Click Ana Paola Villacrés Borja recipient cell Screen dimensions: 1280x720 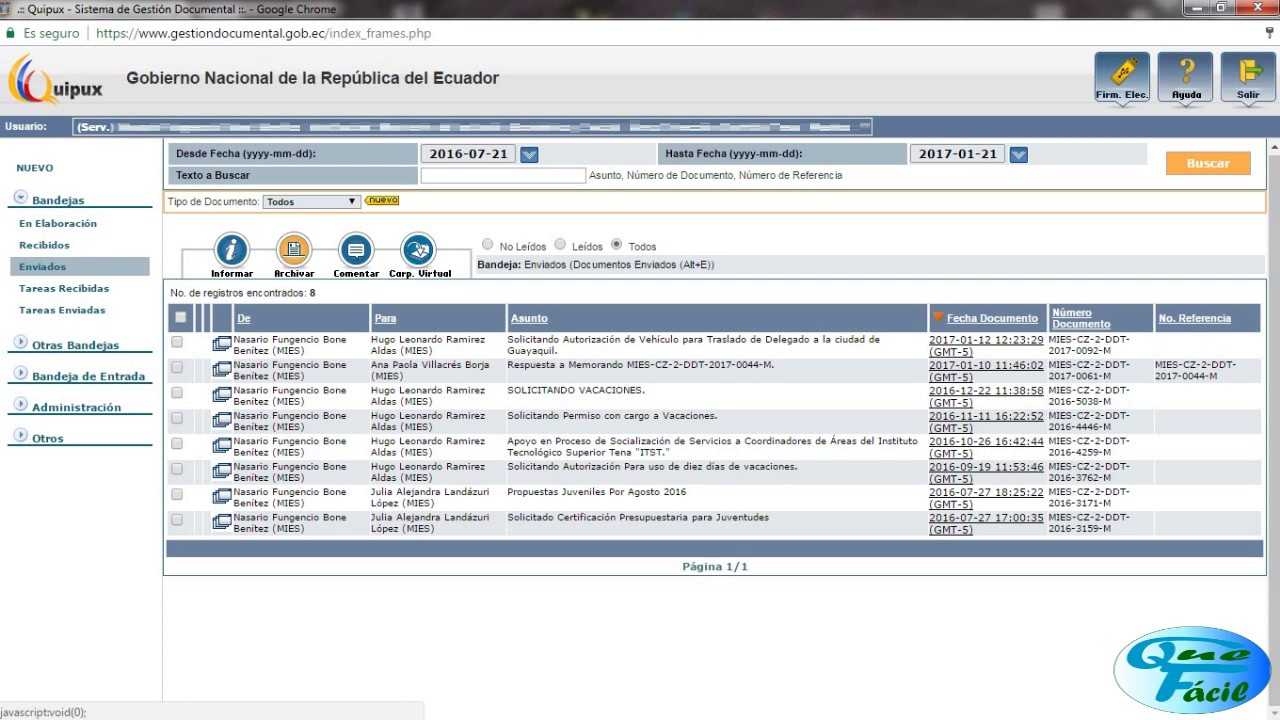(x=430, y=371)
